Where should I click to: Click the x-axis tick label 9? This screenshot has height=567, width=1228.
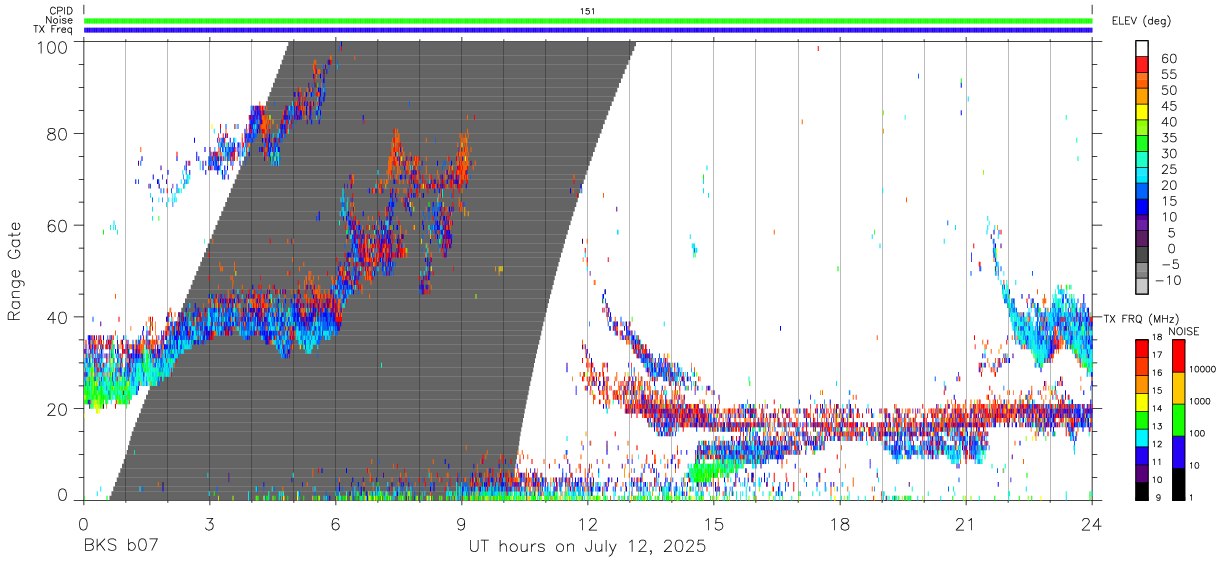click(x=462, y=523)
